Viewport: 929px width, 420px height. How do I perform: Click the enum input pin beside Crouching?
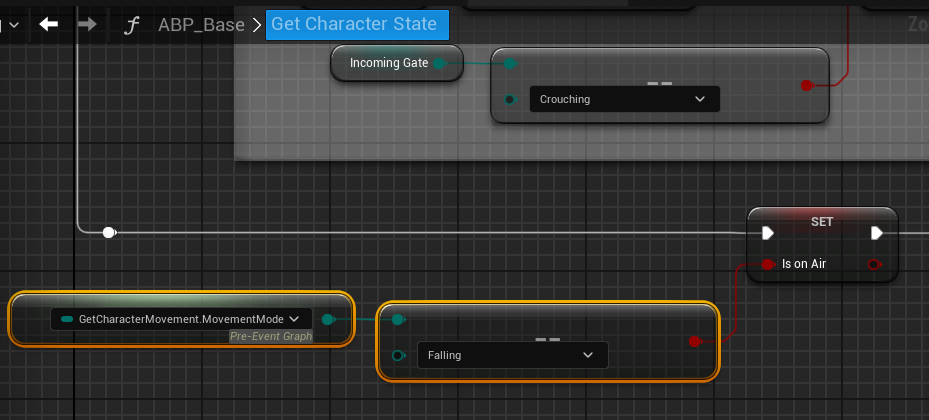510,99
